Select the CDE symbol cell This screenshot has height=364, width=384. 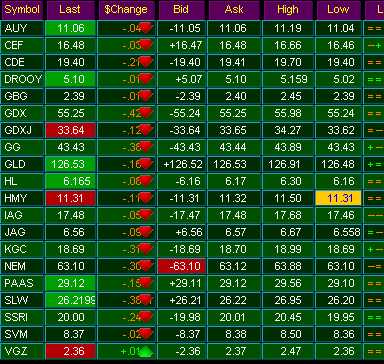(22, 62)
